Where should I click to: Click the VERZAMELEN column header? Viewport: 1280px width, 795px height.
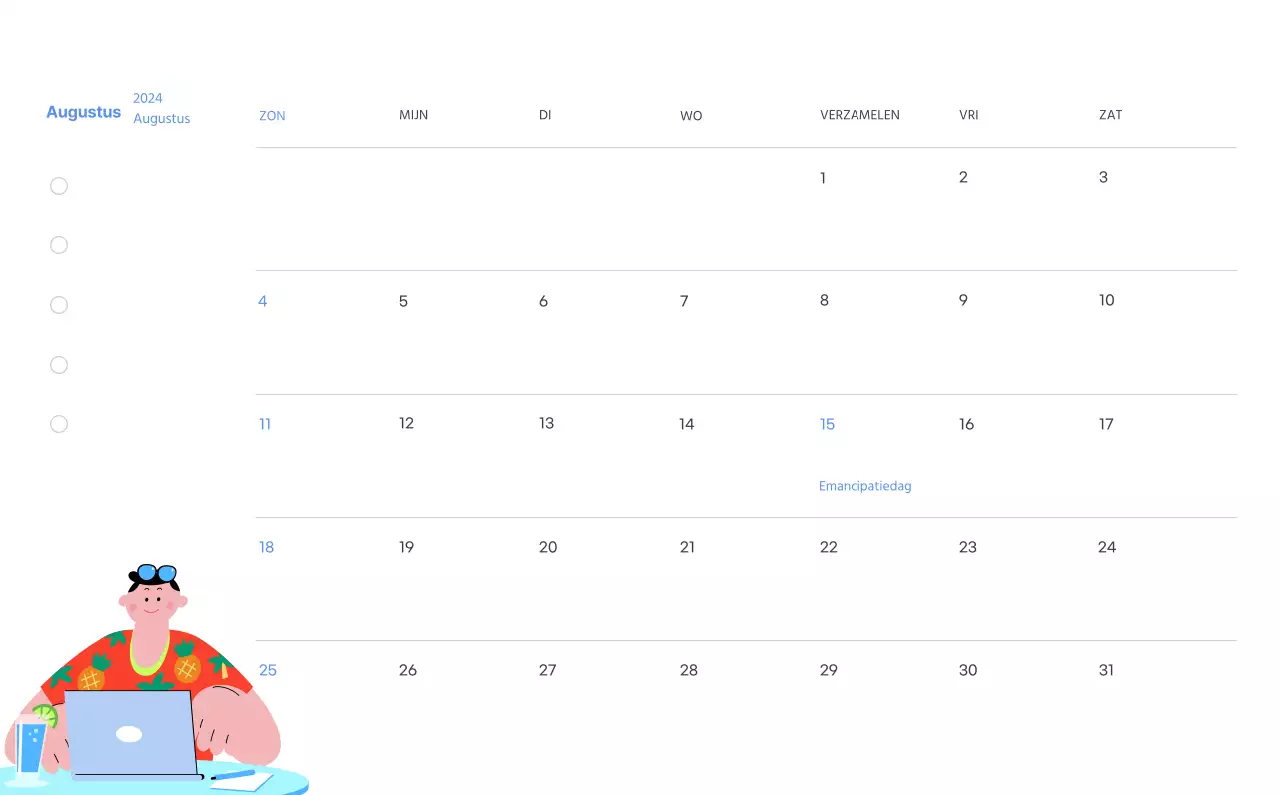860,115
